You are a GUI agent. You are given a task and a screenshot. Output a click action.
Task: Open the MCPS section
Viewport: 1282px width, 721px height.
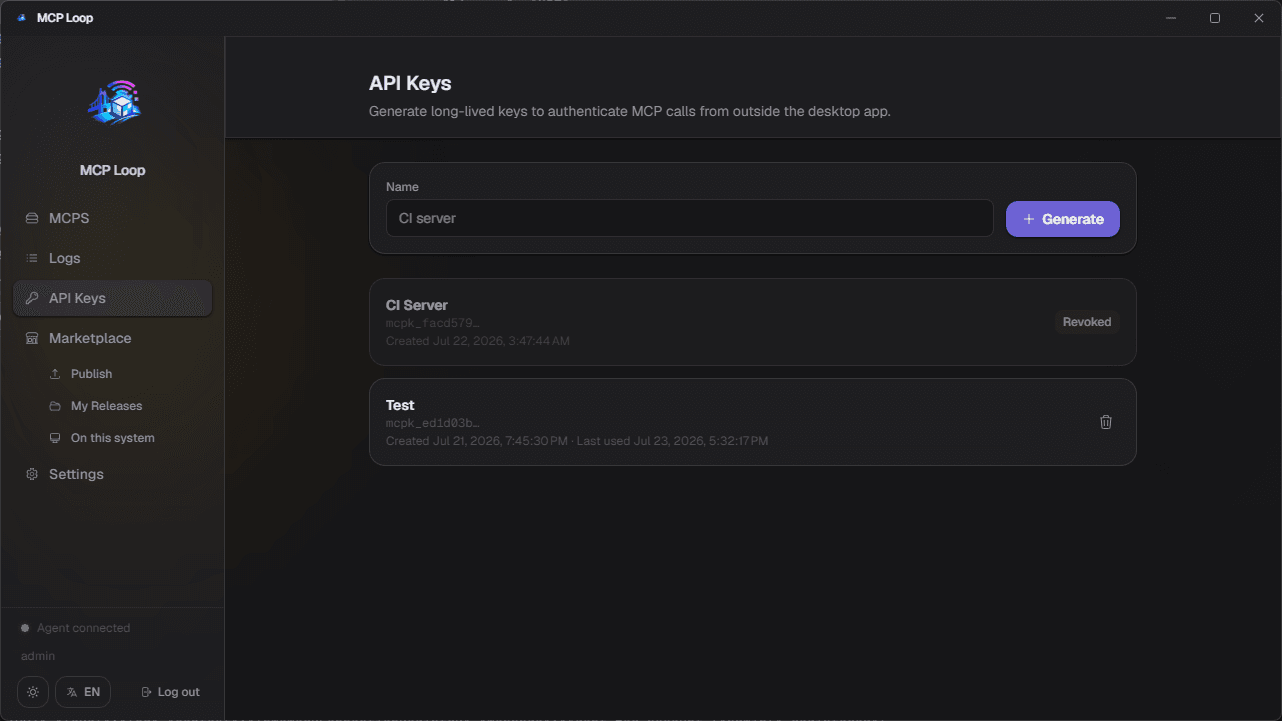[113, 218]
